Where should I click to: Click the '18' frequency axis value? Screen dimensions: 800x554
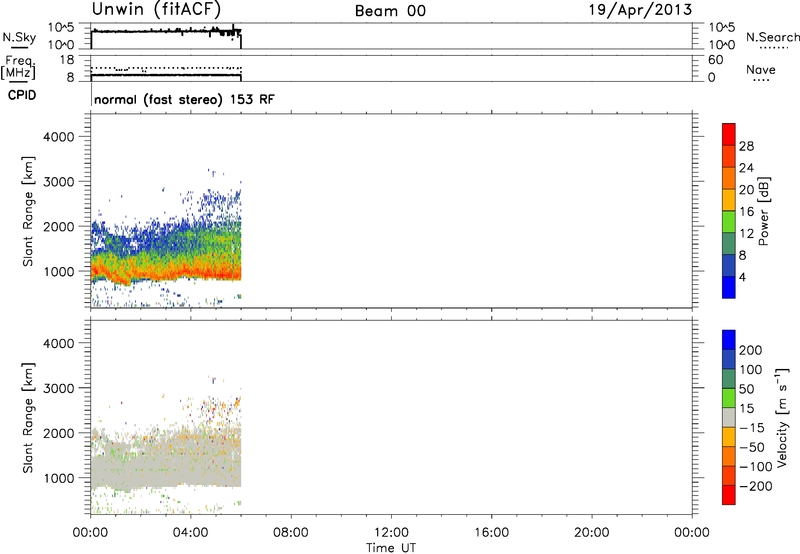click(67, 60)
